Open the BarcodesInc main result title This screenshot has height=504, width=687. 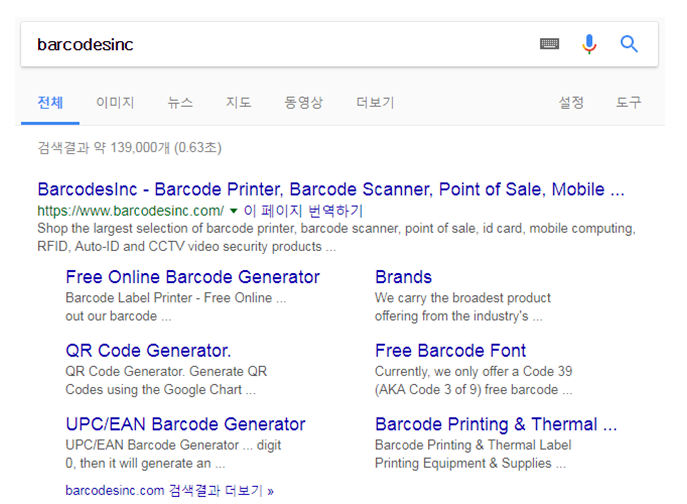coord(331,189)
